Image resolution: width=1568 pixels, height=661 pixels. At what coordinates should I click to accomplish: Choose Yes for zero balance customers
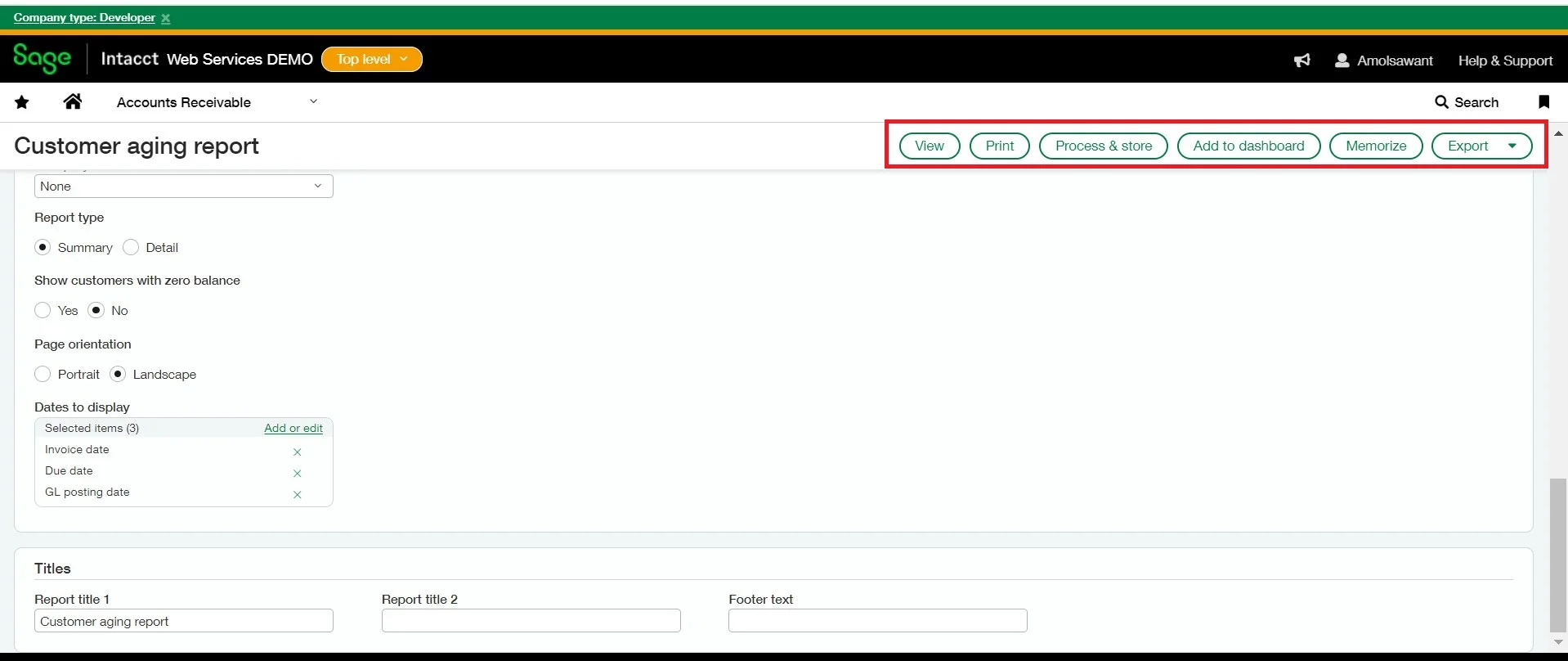[43, 310]
